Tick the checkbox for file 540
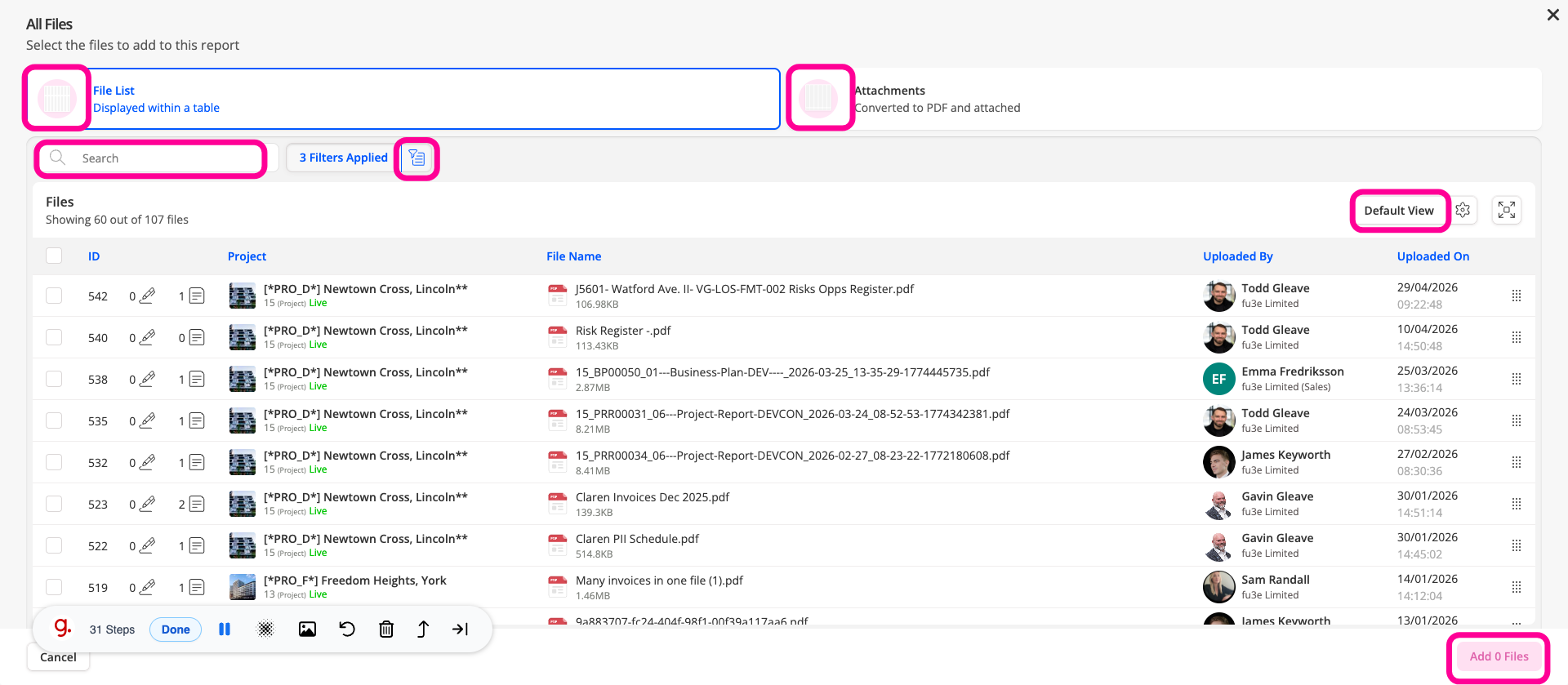 pos(54,337)
